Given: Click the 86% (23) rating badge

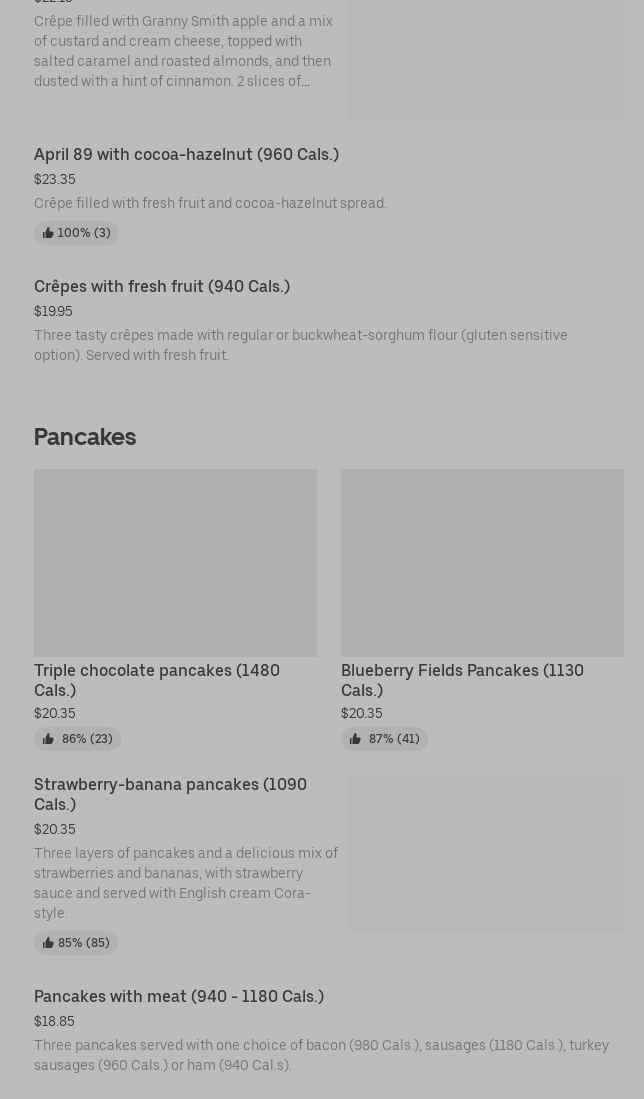Looking at the screenshot, I should (x=78, y=739).
